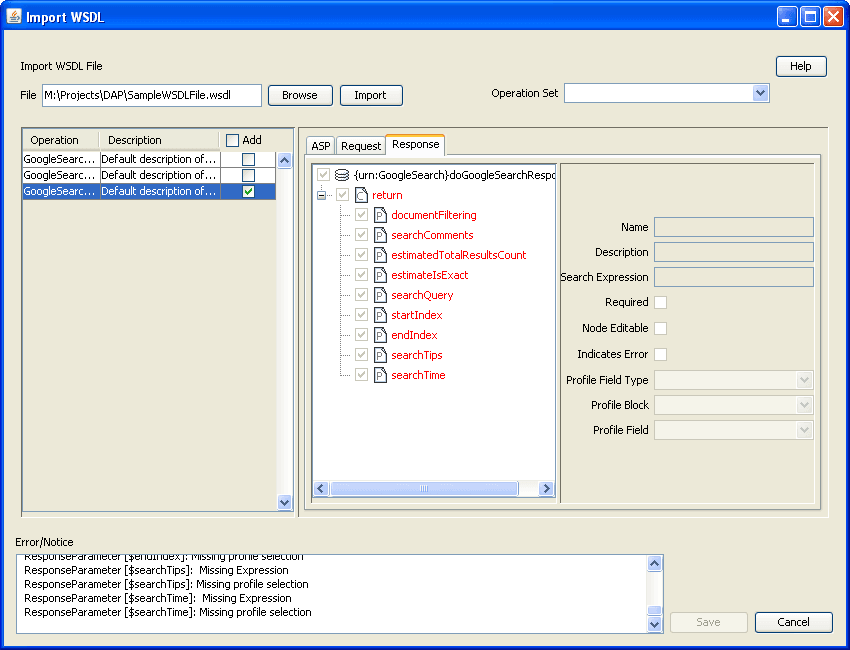850x650 pixels.
Task: Click the File path input field
Action: [152, 95]
